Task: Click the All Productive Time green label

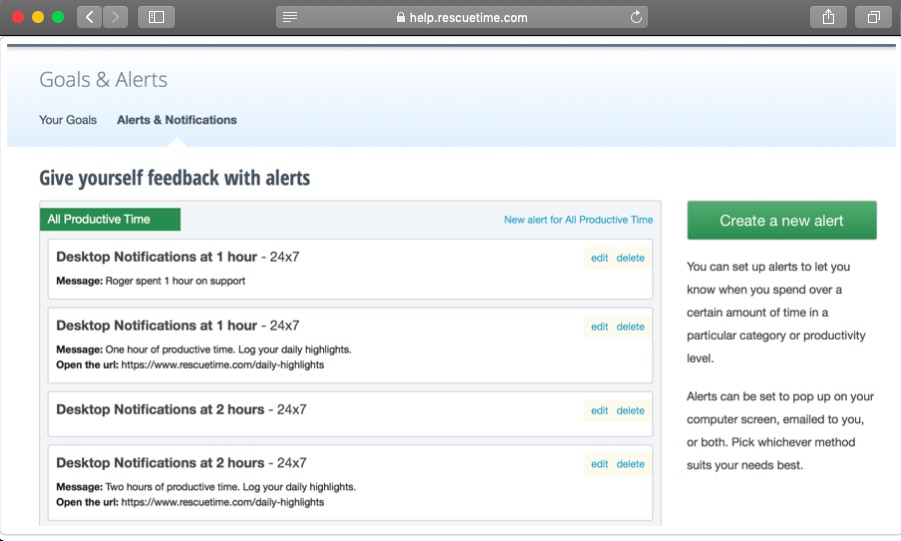Action: click(110, 219)
